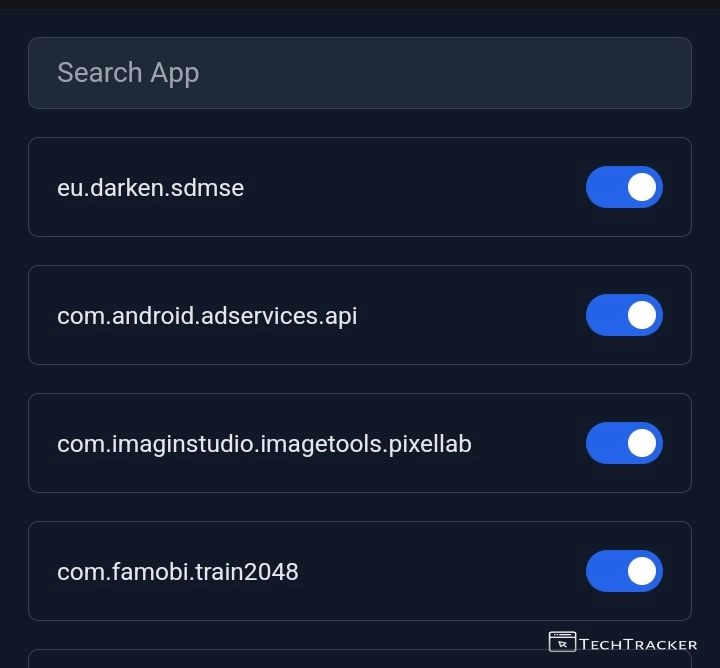Click the com.famobi.train2048 app name
720x668 pixels.
click(178, 572)
